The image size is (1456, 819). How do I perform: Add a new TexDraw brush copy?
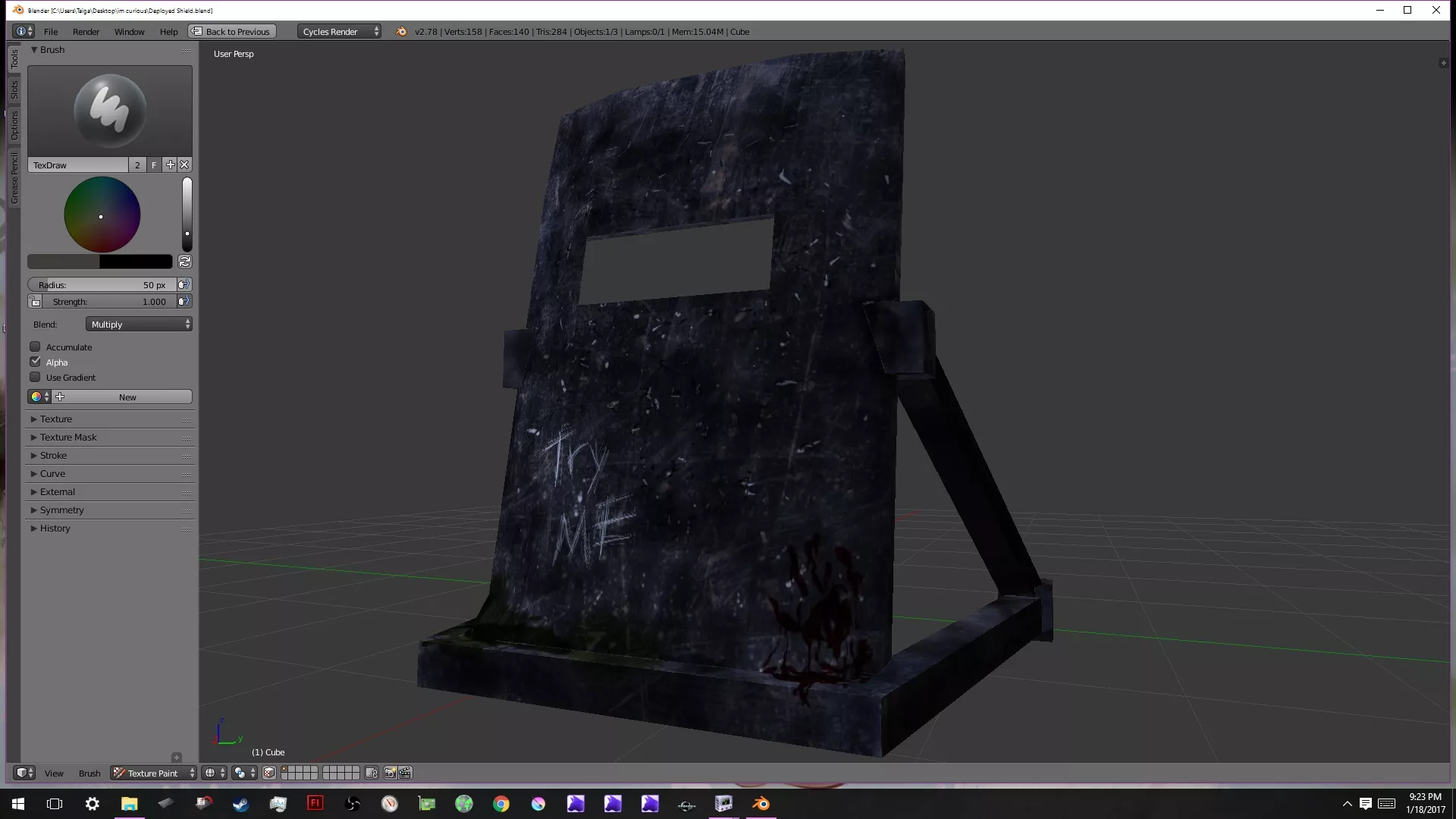170,165
